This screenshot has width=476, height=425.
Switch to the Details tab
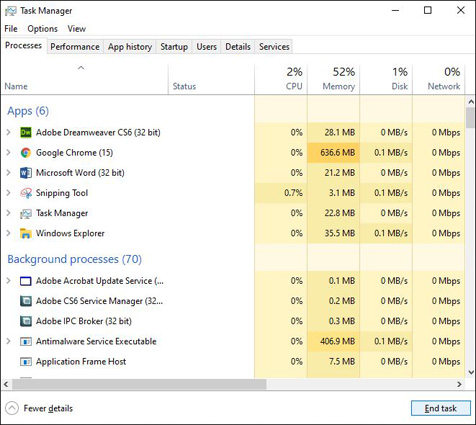click(238, 47)
